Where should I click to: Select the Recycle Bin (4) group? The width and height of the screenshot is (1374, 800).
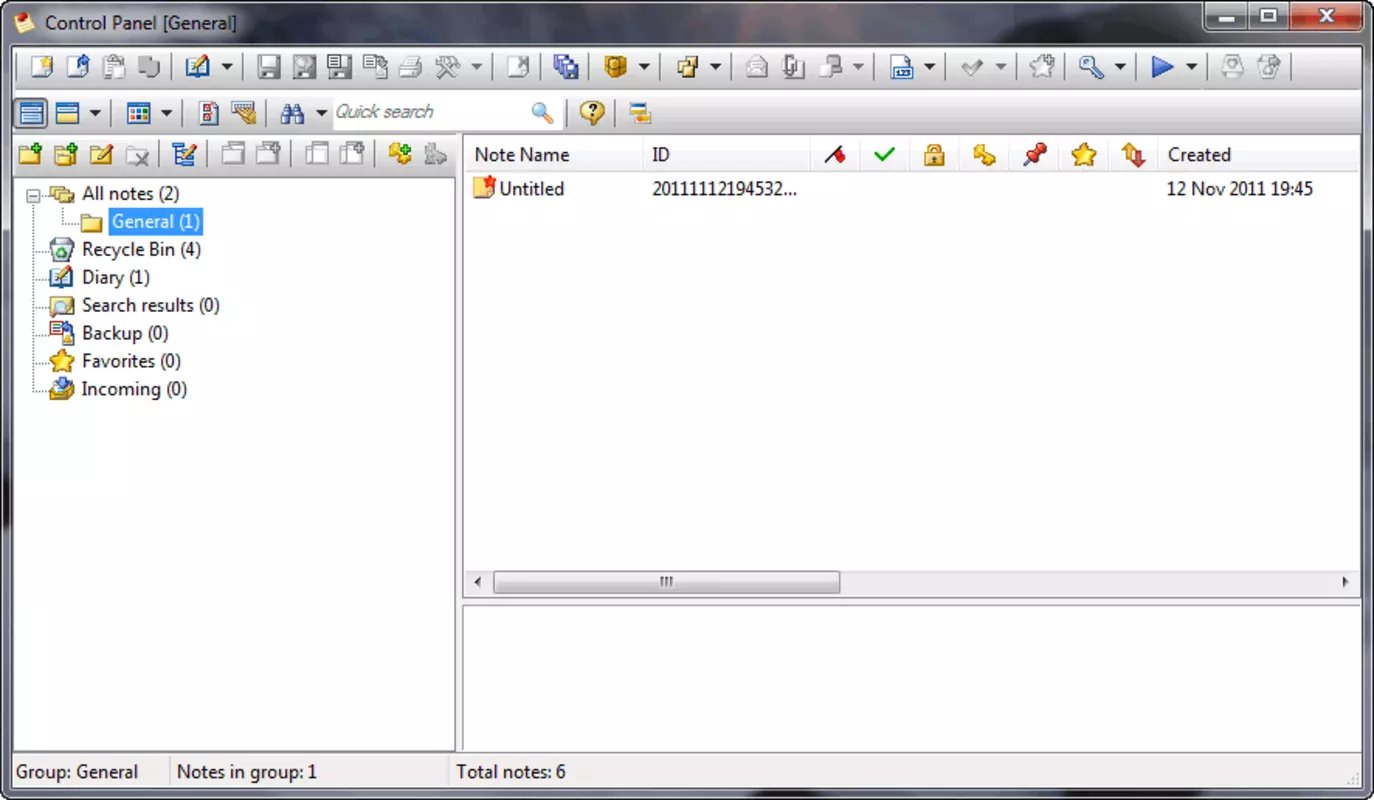click(x=141, y=250)
